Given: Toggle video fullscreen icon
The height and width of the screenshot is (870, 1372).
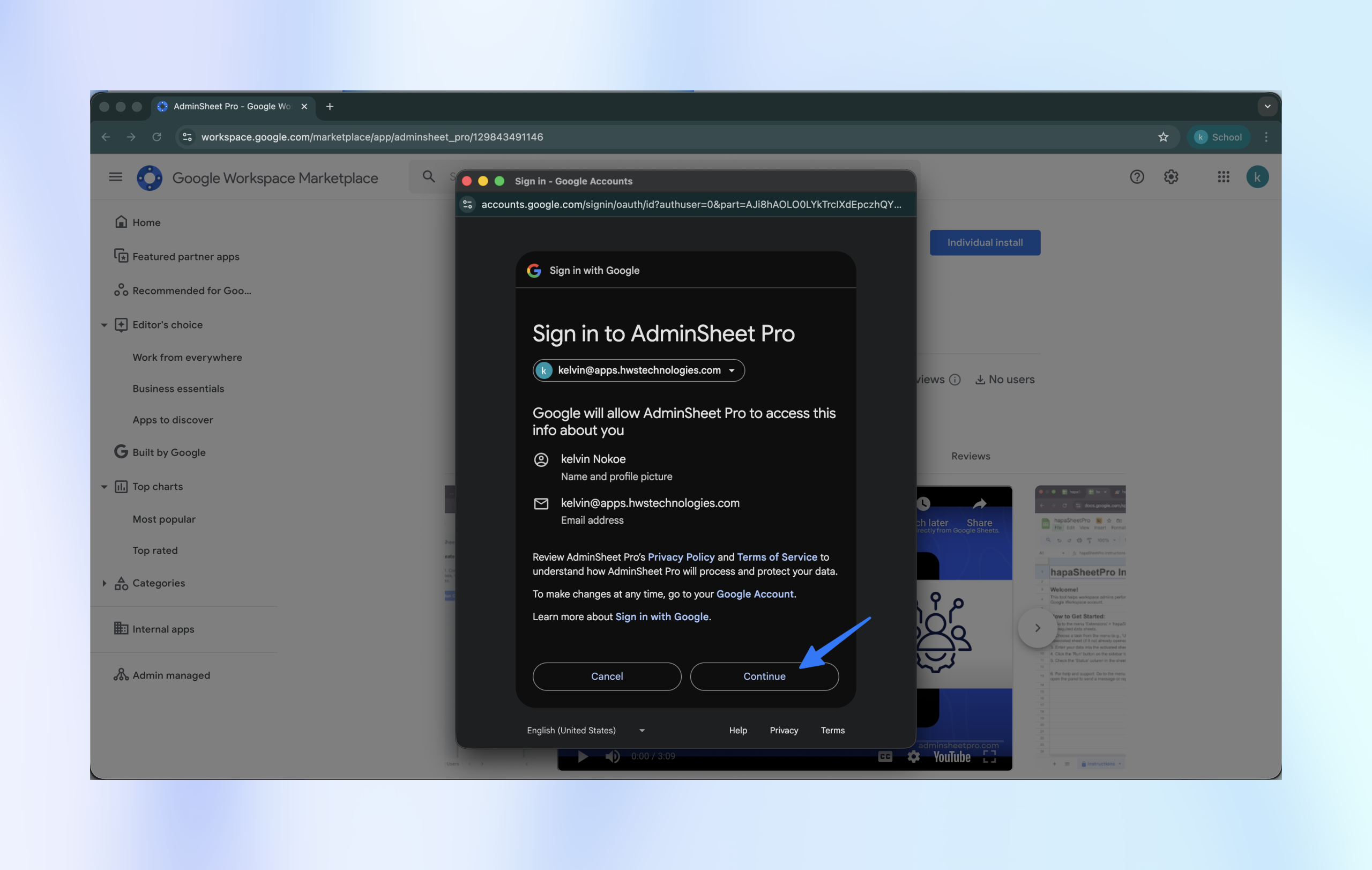Looking at the screenshot, I should 990,756.
